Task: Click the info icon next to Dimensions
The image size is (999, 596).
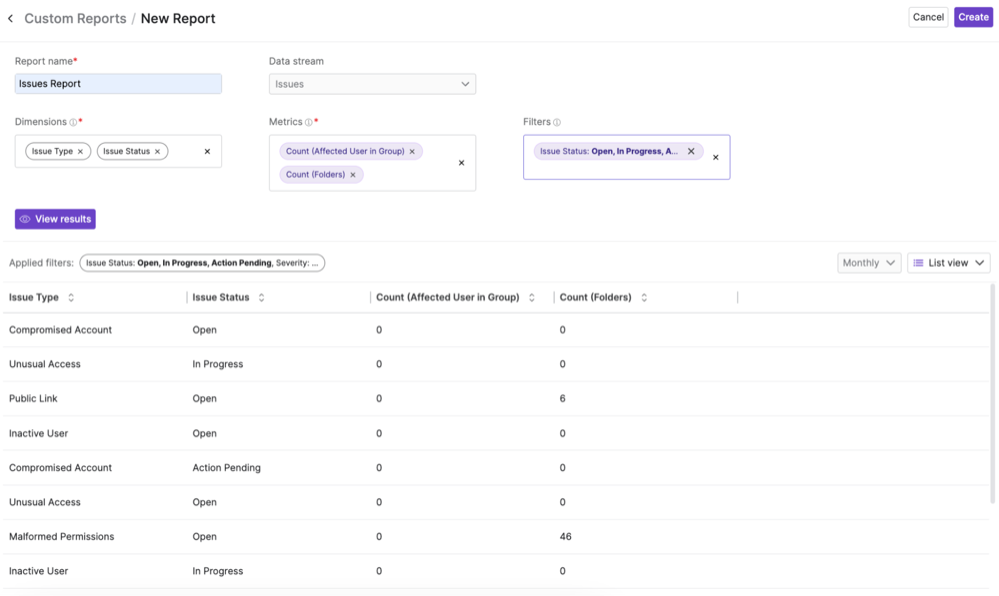Action: (73, 123)
